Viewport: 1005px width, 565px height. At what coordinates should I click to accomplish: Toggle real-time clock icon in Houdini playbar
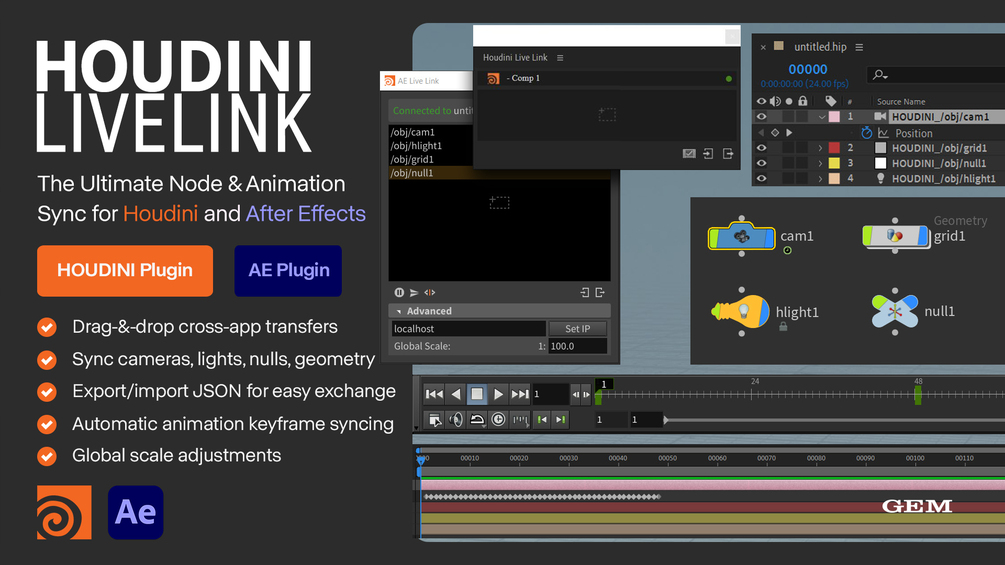pyautogui.click(x=498, y=420)
